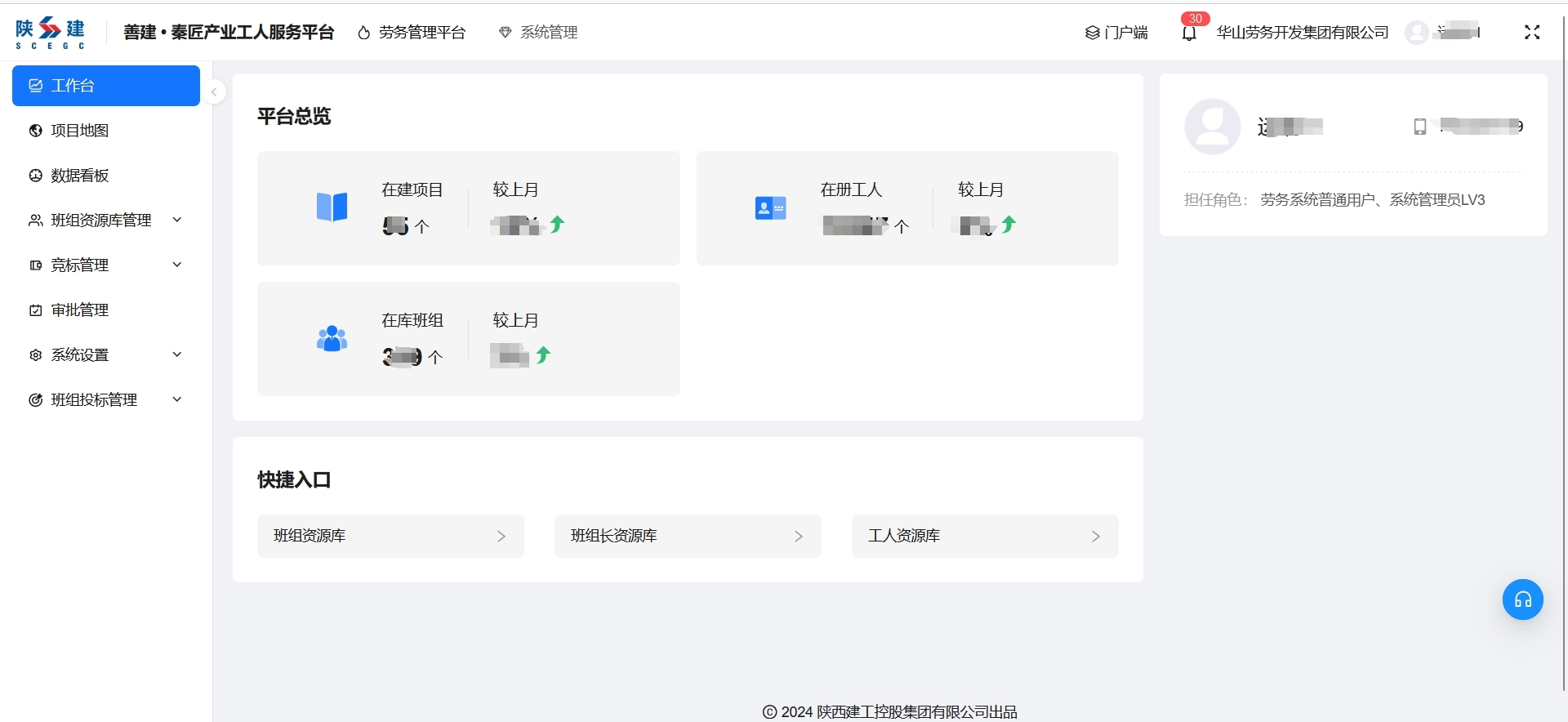Click the 陕建 SCEGC logo

tap(51, 33)
